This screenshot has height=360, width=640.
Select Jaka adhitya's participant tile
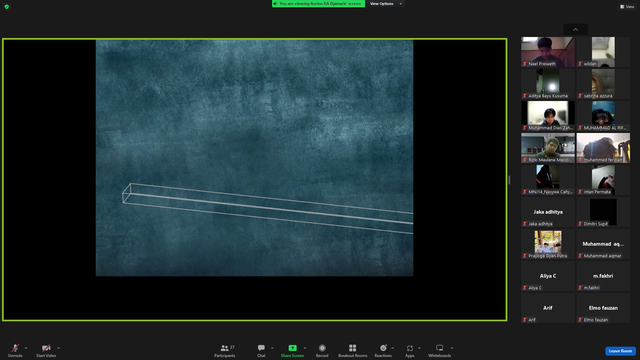tap(548, 212)
